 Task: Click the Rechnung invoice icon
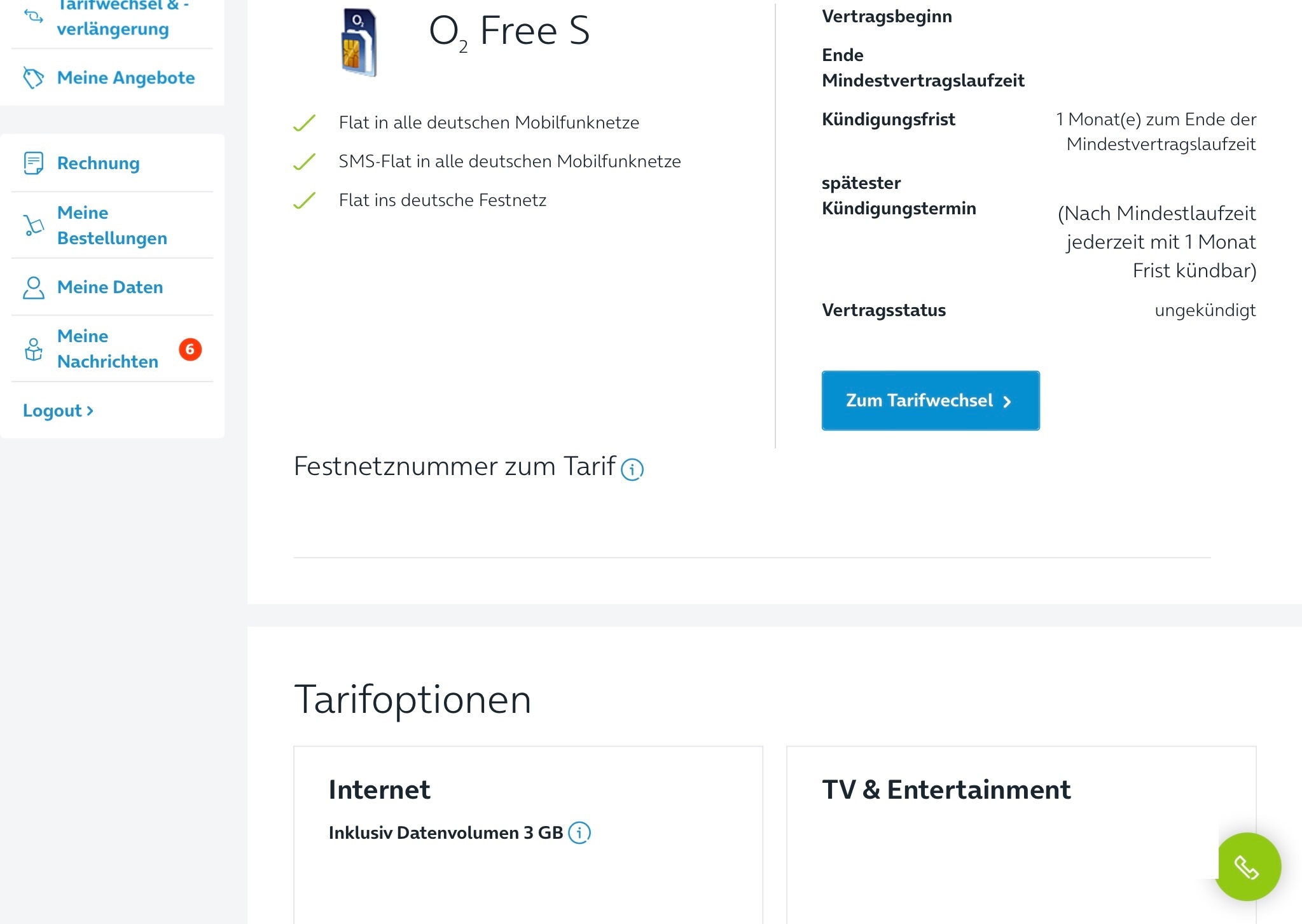click(x=34, y=163)
